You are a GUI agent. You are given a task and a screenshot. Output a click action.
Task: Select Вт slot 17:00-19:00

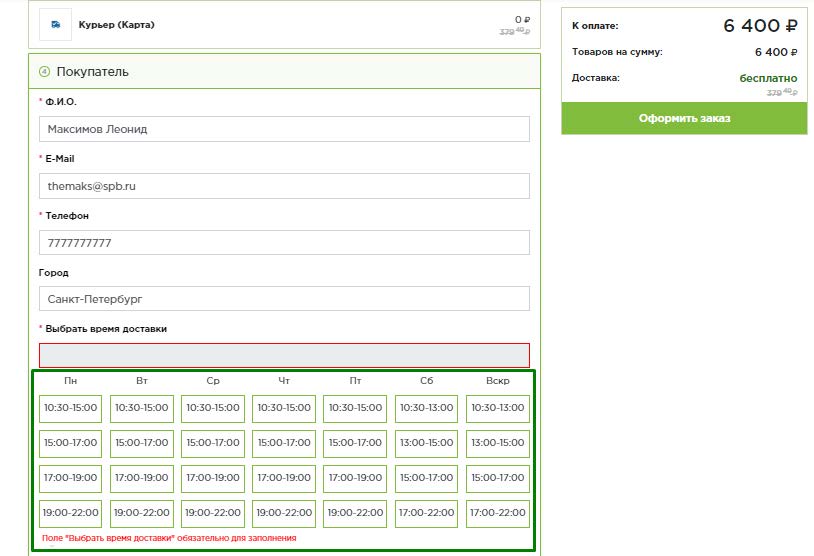(x=142, y=478)
